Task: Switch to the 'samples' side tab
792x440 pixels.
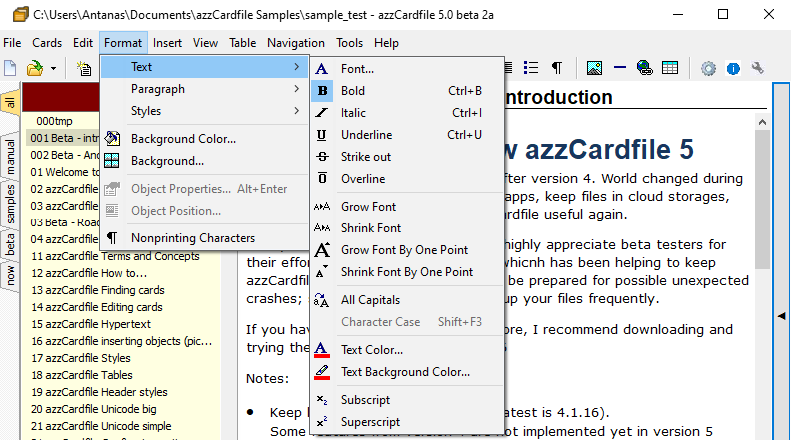Action: 10,204
